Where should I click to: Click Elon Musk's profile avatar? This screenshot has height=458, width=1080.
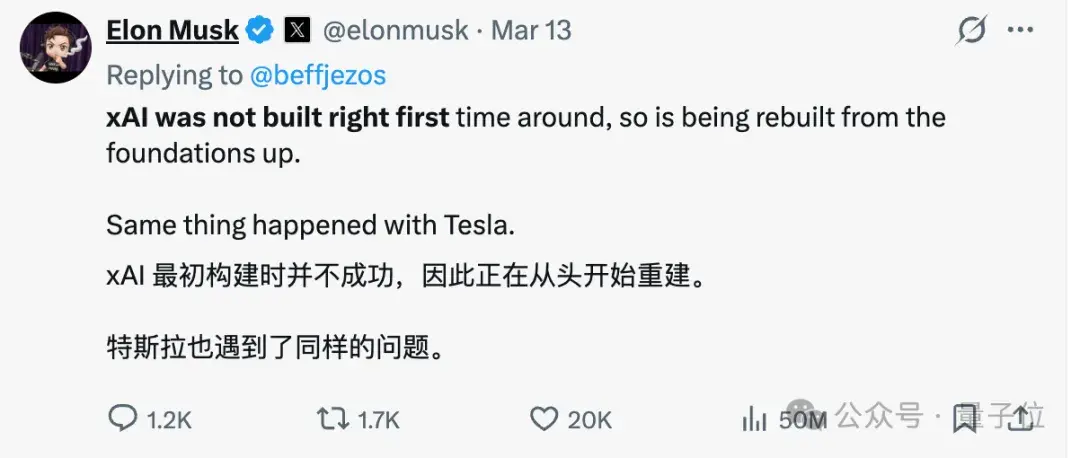[56, 48]
